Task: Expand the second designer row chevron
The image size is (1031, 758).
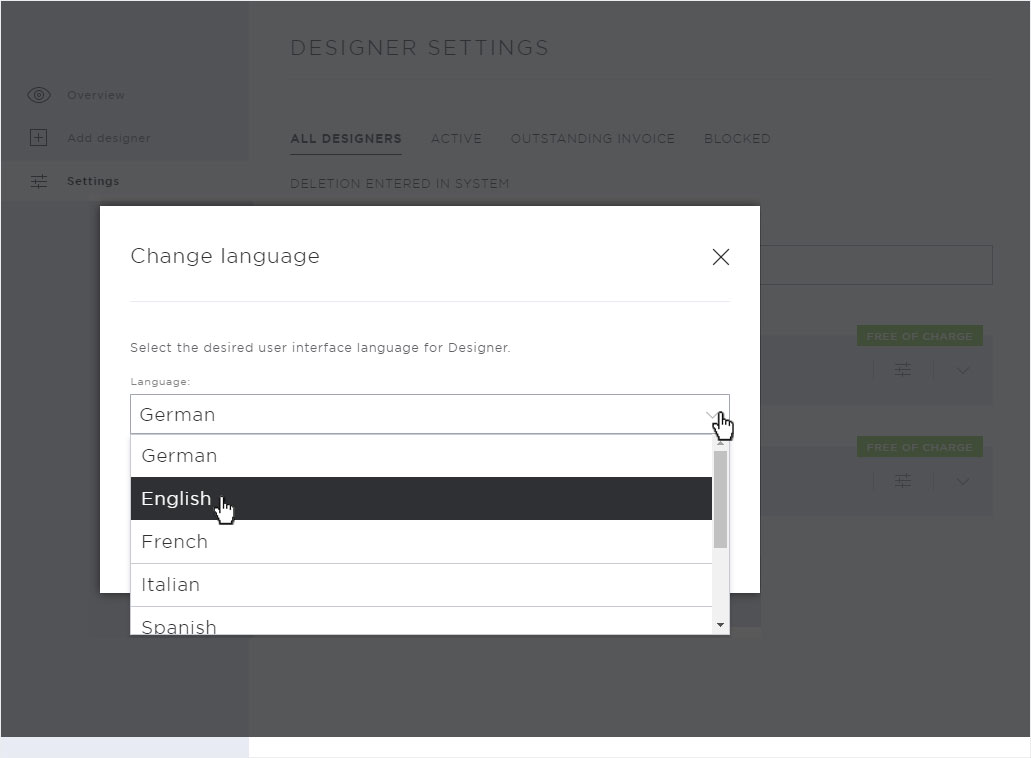Action: (x=963, y=482)
